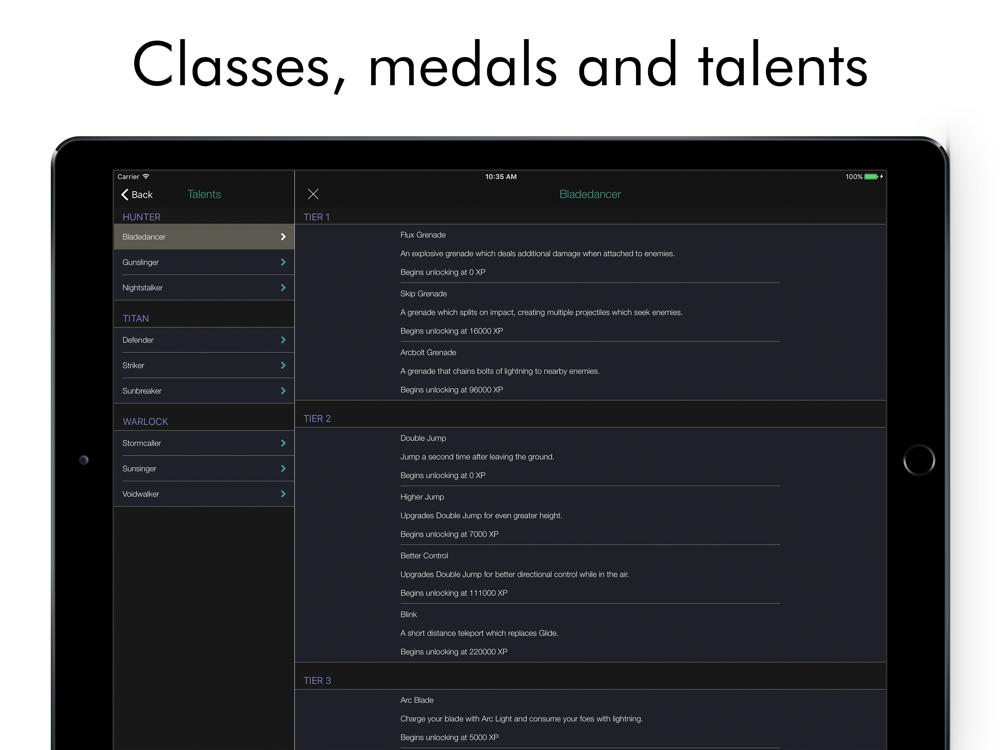Select 'Begins unlocking at 96000 XP' text
This screenshot has height=750, width=1000.
point(452,390)
